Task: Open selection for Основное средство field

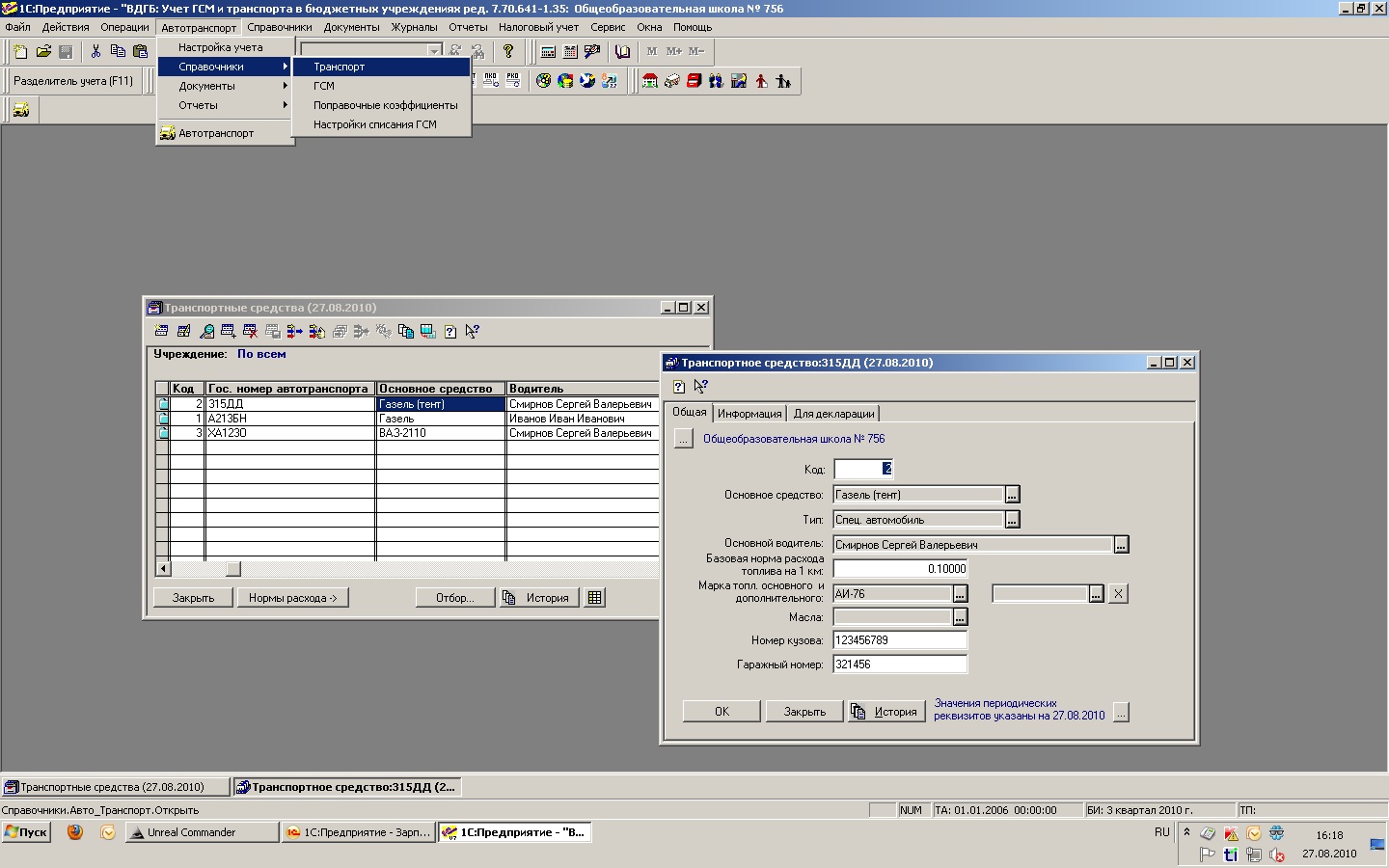Action: click(1012, 495)
